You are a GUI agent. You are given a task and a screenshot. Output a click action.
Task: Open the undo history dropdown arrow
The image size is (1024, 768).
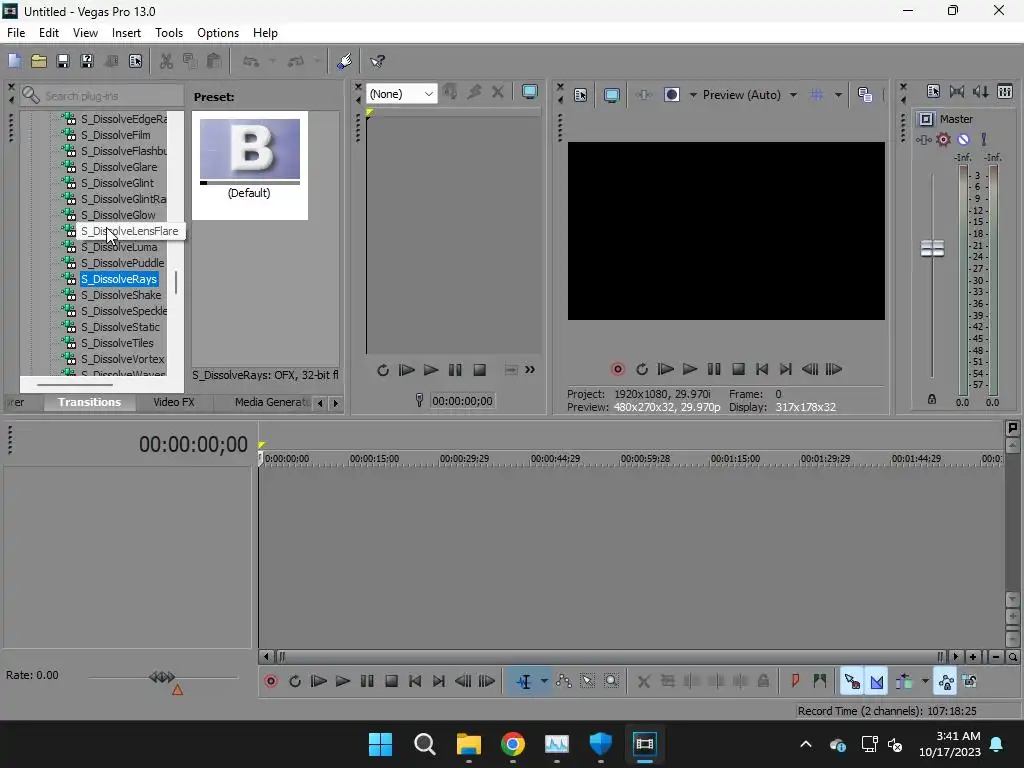point(272,61)
